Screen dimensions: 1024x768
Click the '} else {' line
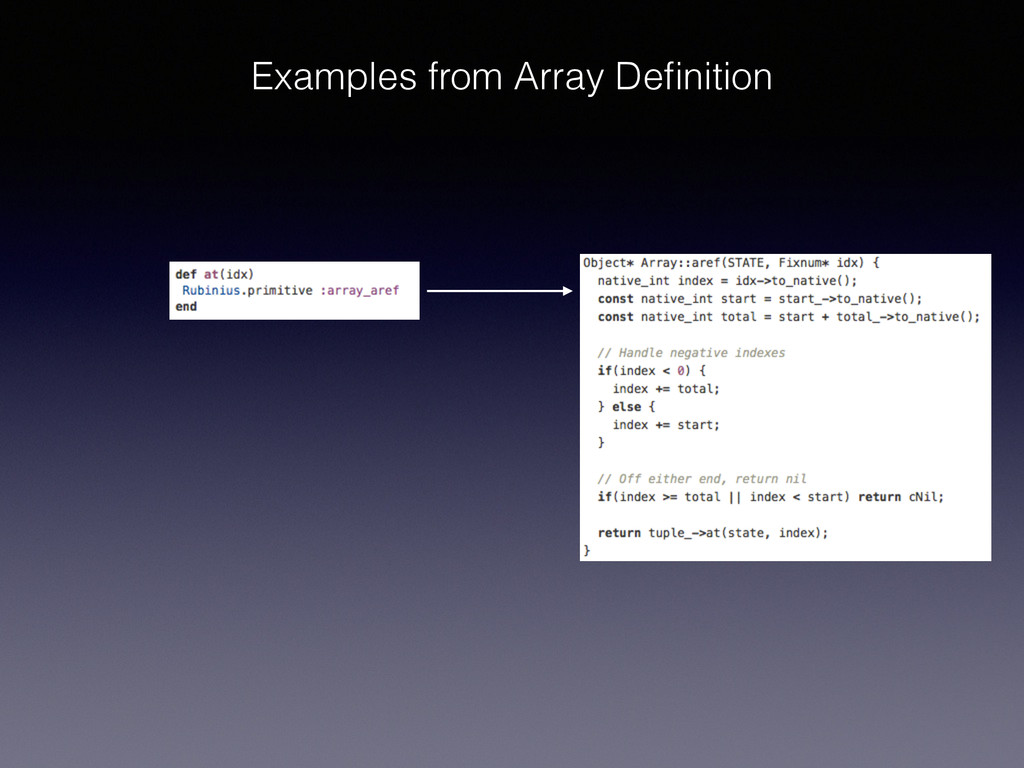626,406
